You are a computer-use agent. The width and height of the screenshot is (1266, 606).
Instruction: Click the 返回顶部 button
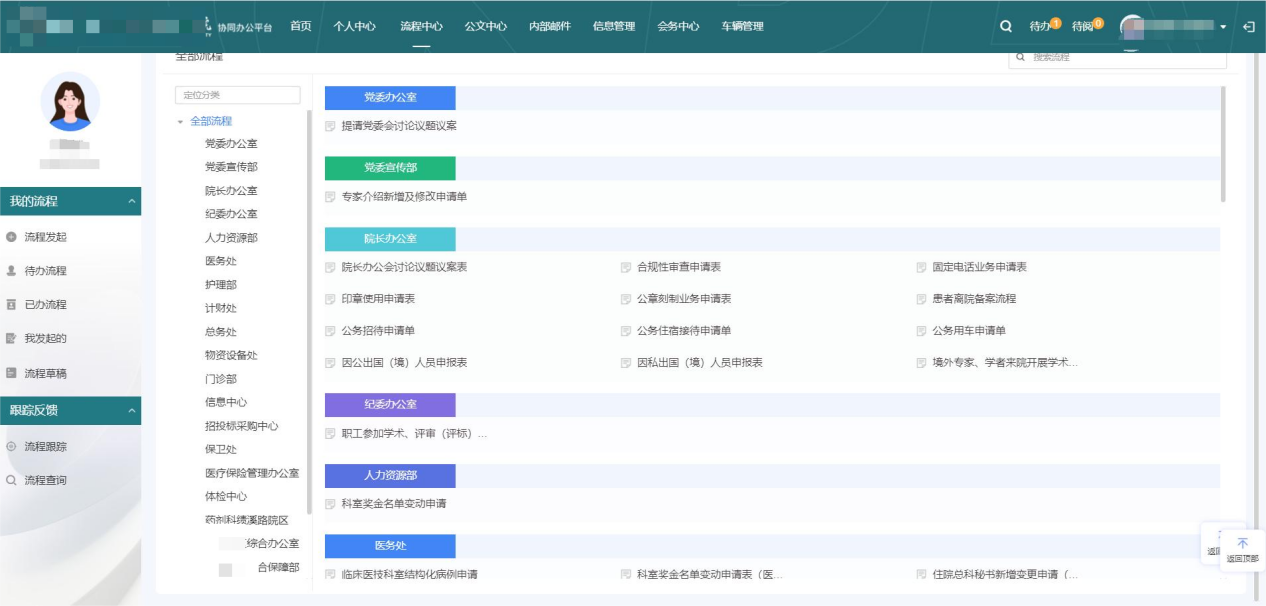pos(1242,549)
